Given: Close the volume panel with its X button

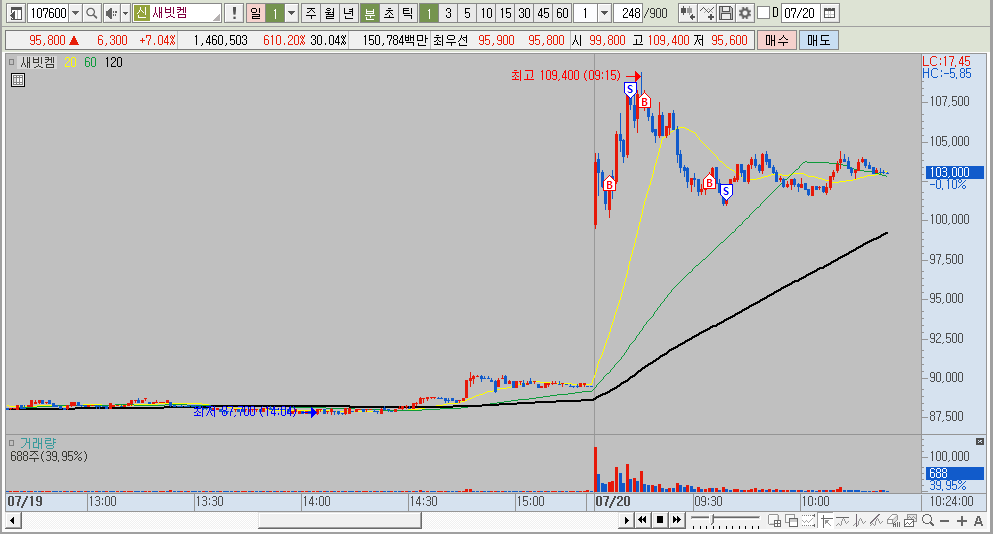Looking at the screenshot, I should (x=980, y=442).
